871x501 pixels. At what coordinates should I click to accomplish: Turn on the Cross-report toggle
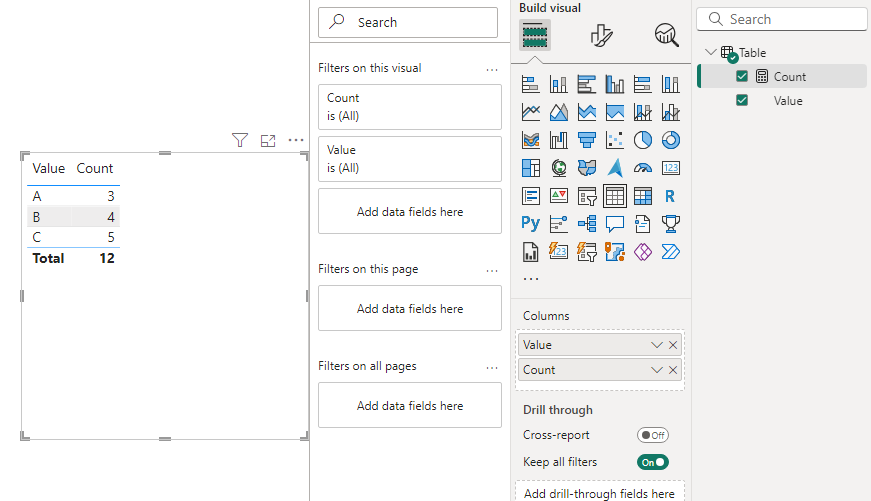click(x=653, y=435)
